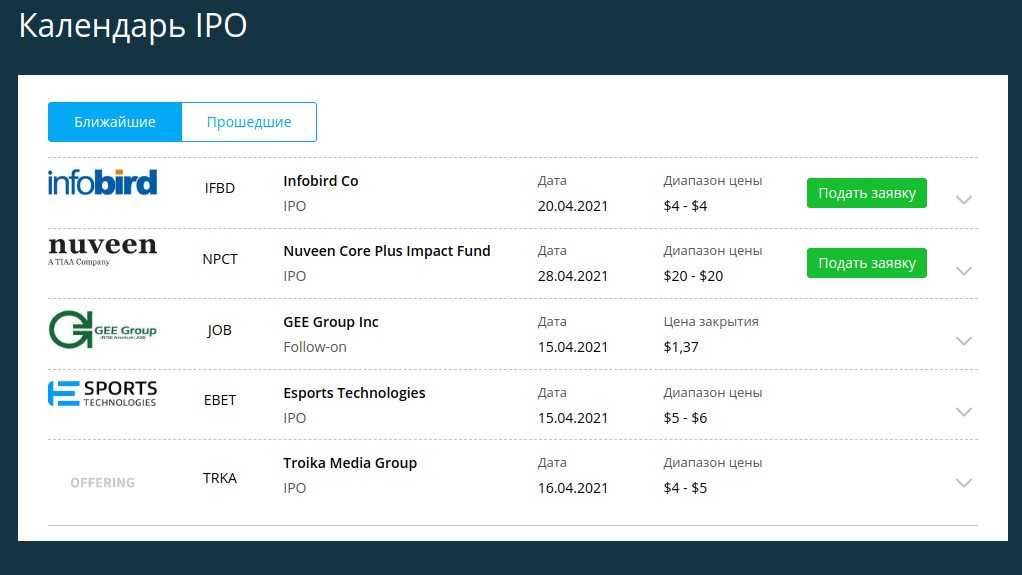Click the JOB ticker symbol
The width and height of the screenshot is (1022, 575).
220,330
